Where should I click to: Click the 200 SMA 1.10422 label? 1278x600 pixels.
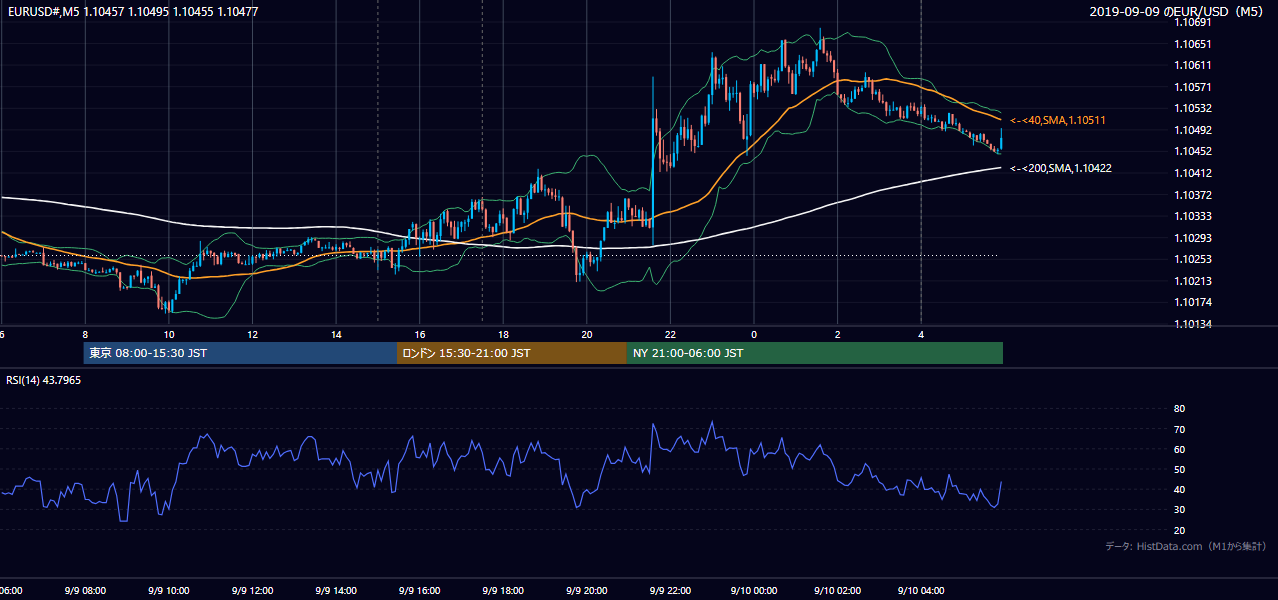pyautogui.click(x=1060, y=168)
